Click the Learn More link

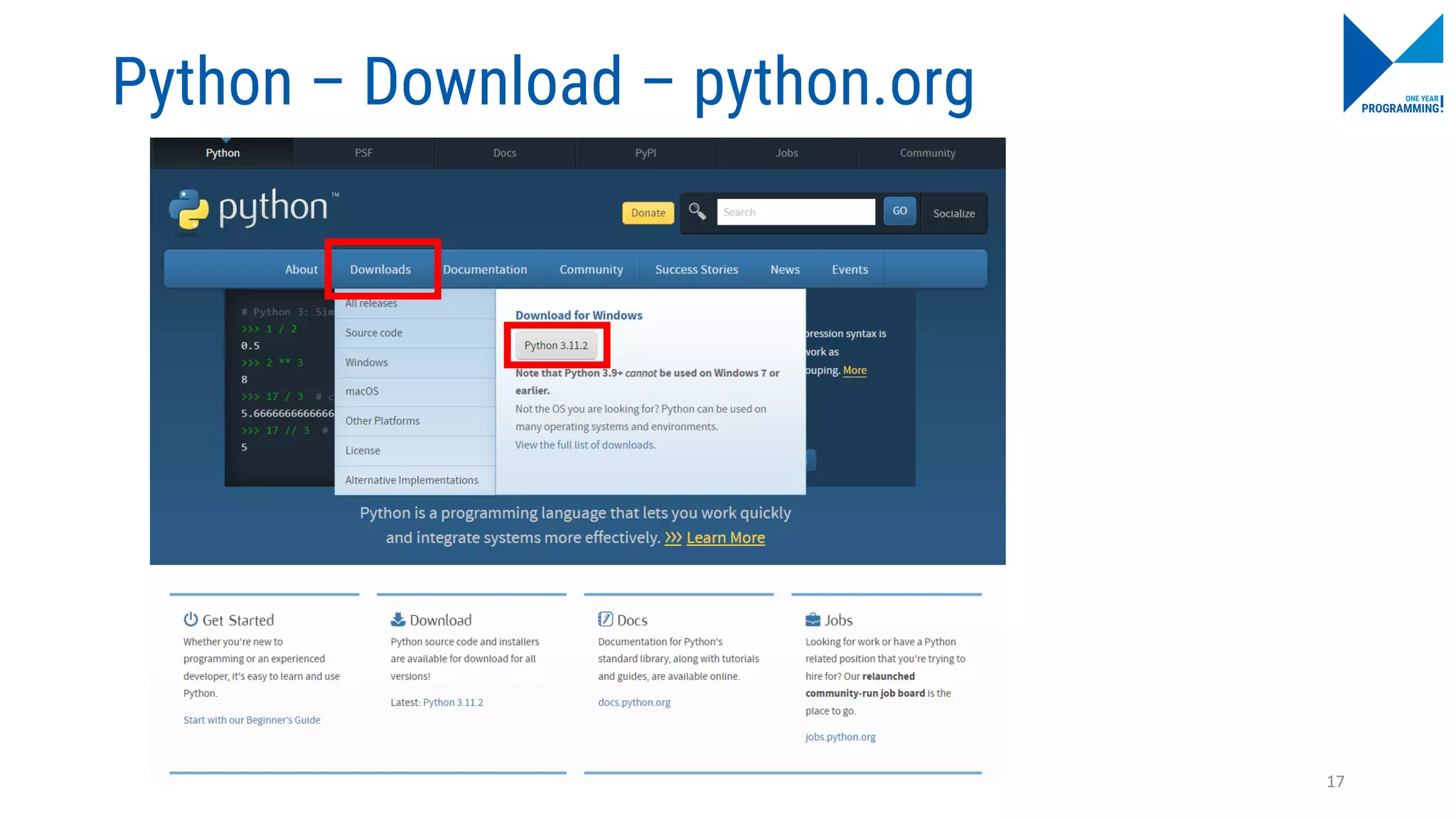coord(726,538)
